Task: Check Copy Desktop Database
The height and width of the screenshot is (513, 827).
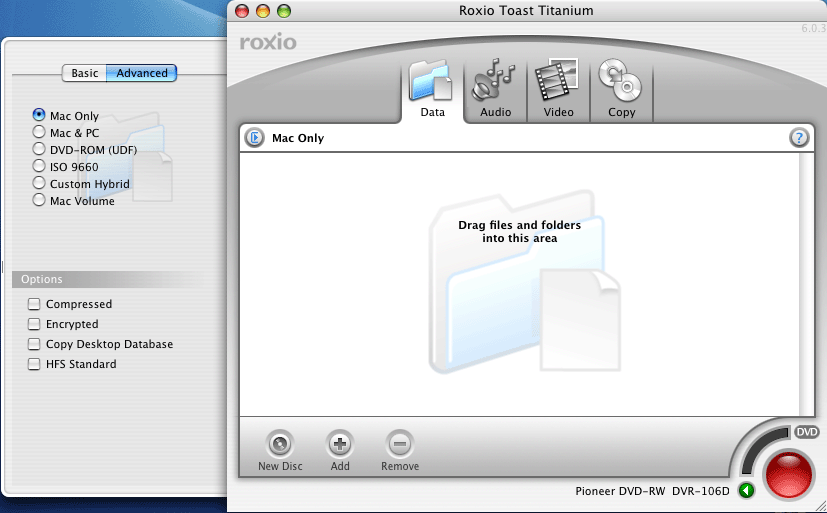Action: (100, 344)
